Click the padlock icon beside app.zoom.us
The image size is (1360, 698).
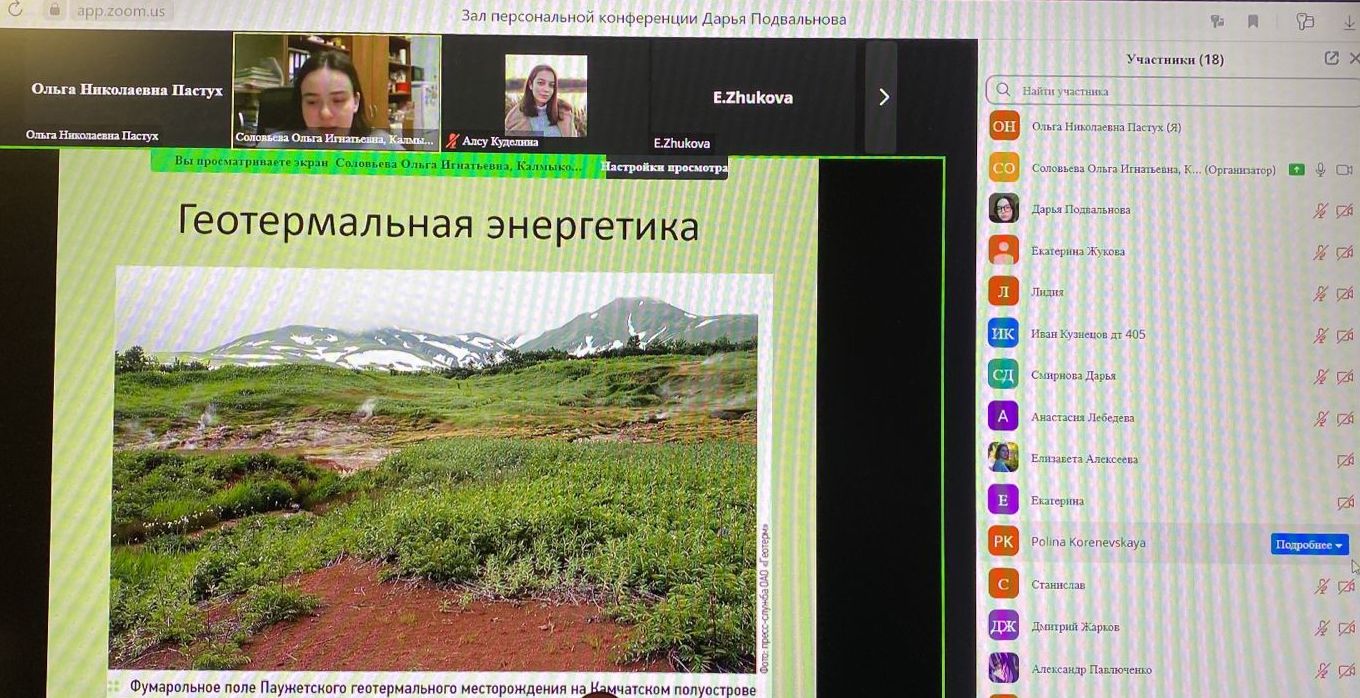tap(55, 11)
